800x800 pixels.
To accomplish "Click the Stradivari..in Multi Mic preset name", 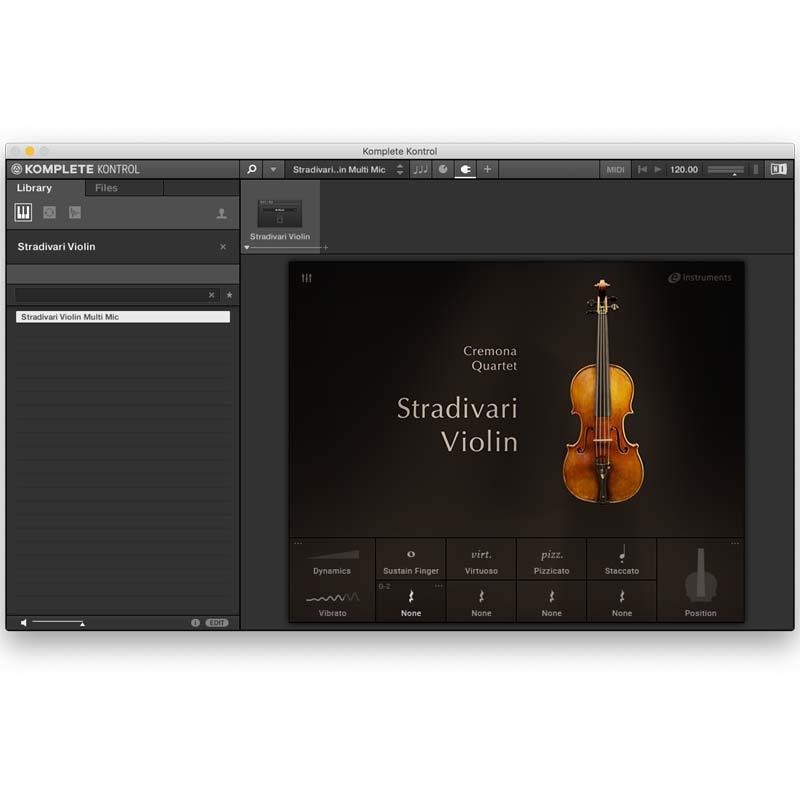I will pos(339,169).
